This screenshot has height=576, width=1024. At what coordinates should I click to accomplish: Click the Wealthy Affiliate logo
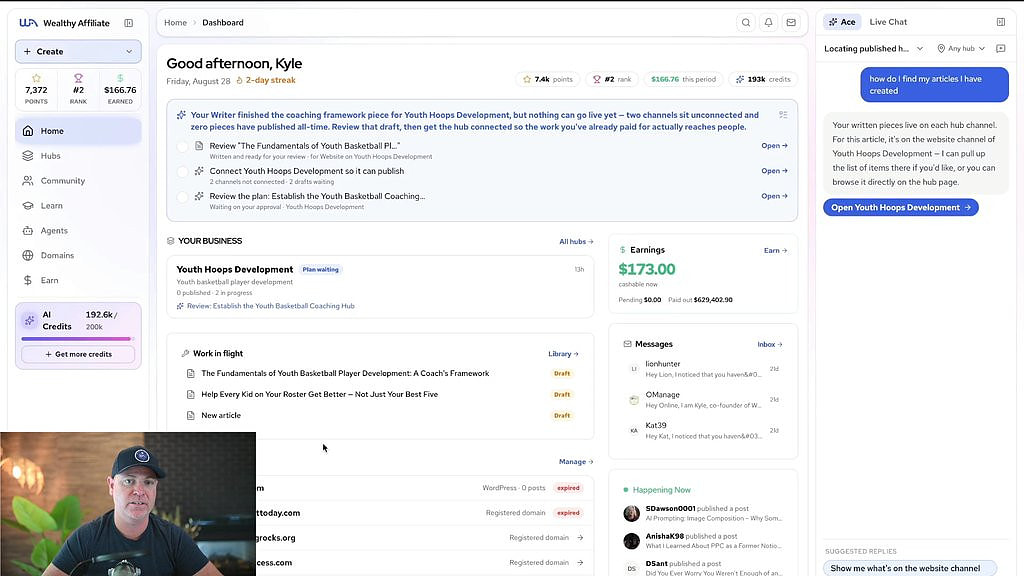pyautogui.click(x=65, y=23)
